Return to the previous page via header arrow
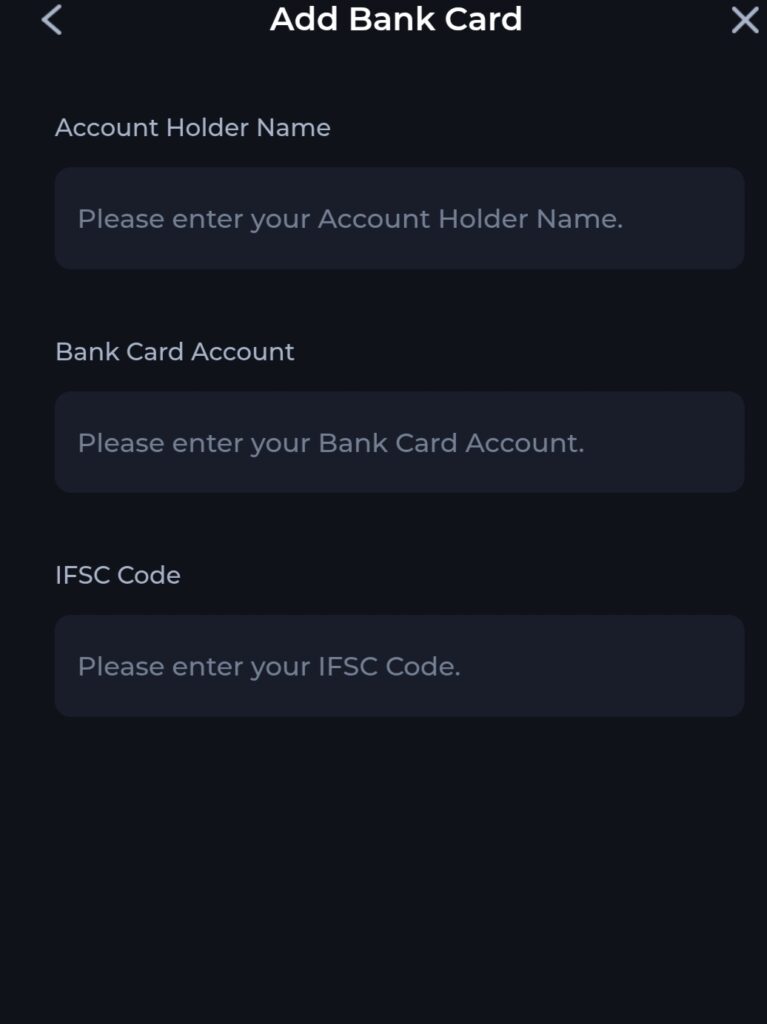 (52, 20)
